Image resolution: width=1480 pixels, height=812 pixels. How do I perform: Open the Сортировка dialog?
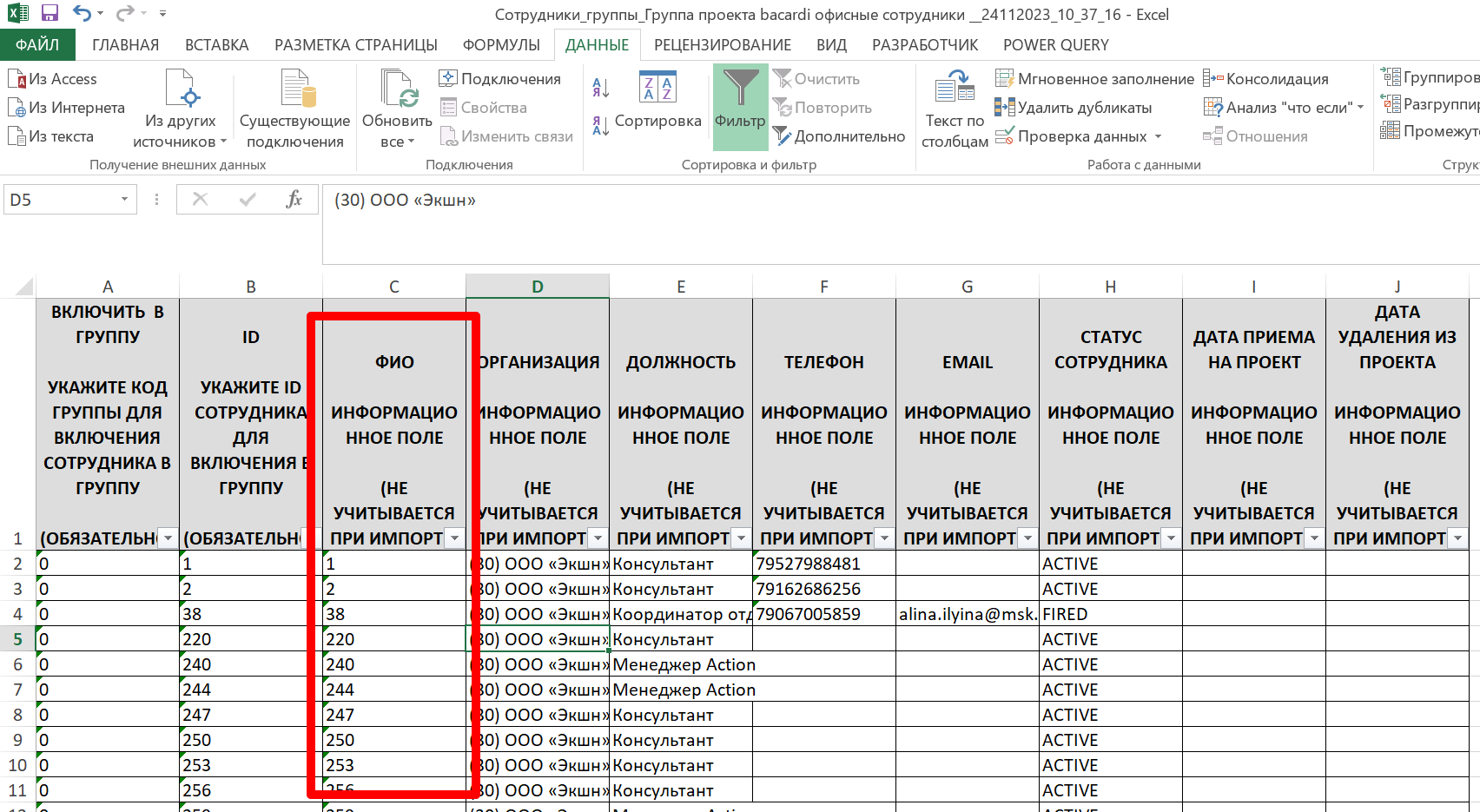pos(657,102)
